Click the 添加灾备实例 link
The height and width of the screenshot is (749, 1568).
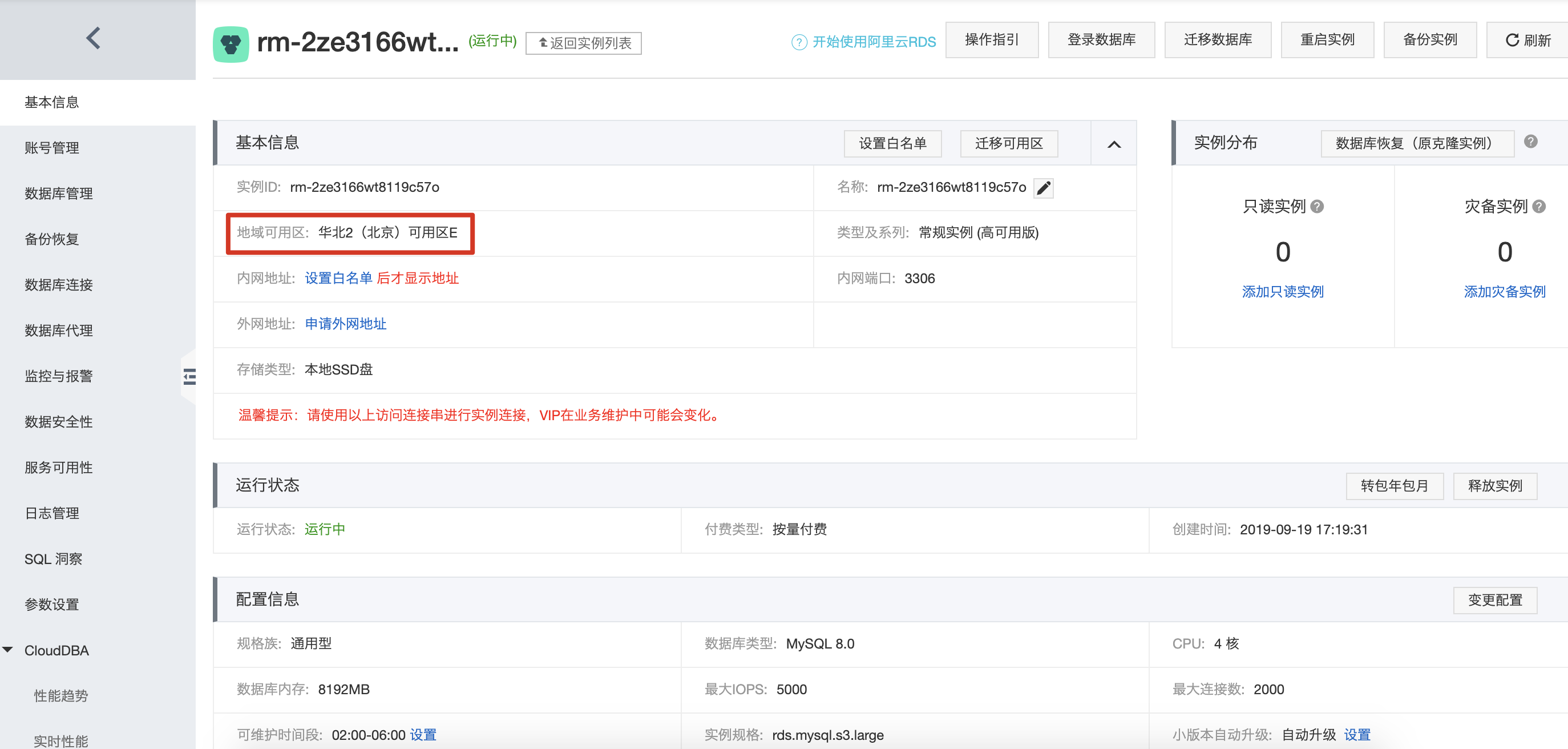[x=1504, y=292]
